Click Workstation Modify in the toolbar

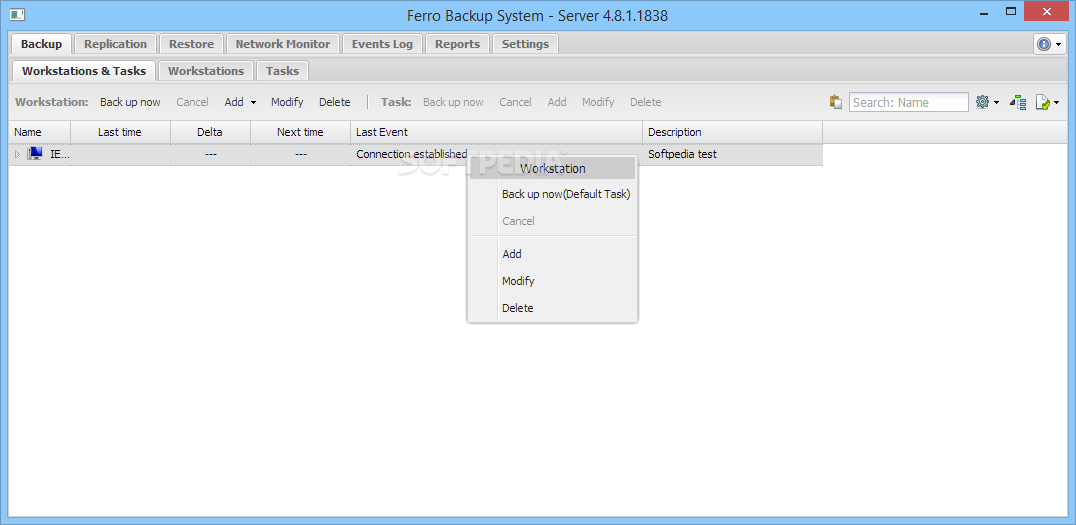pyautogui.click(x=287, y=102)
